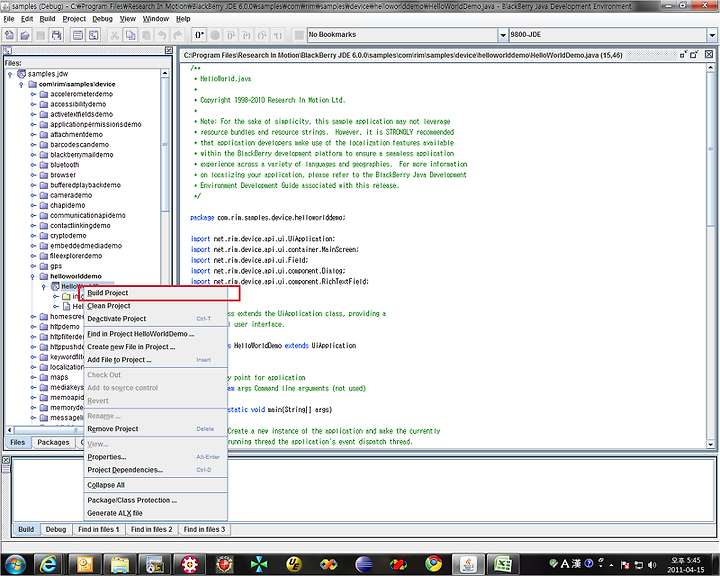Open the File menu
720x576 pixels.
pos(9,19)
